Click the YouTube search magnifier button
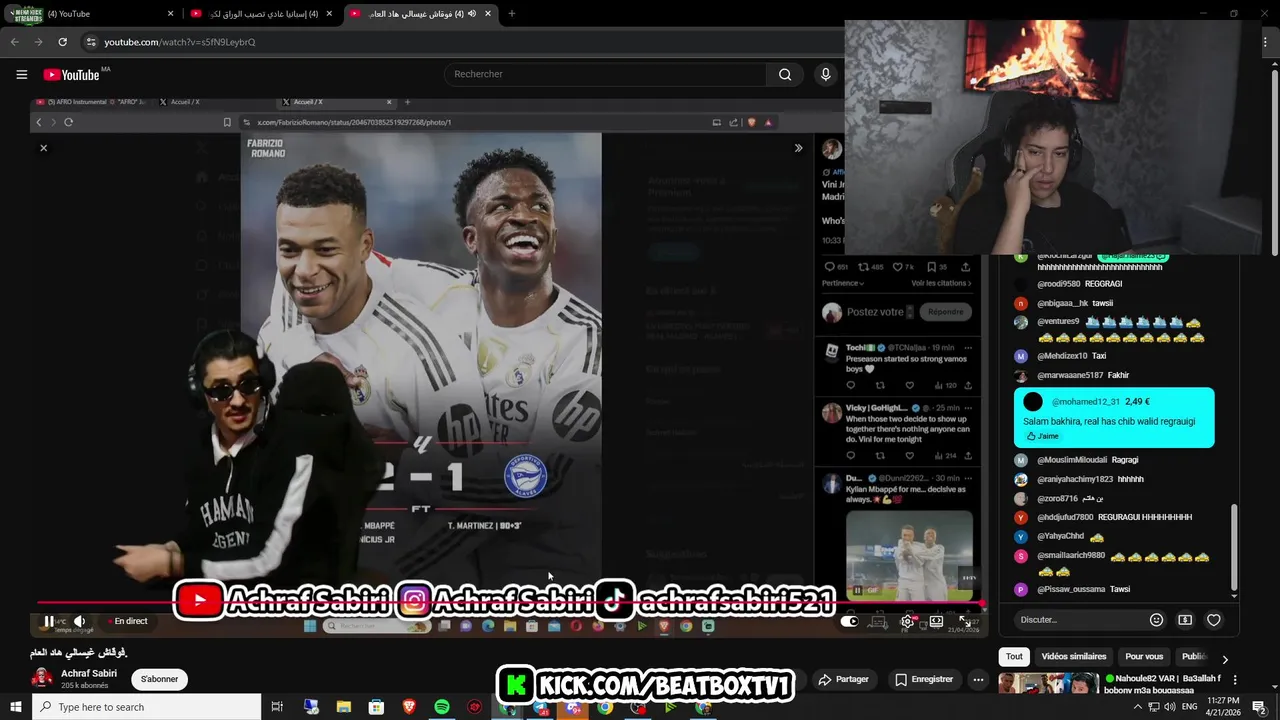 785,74
